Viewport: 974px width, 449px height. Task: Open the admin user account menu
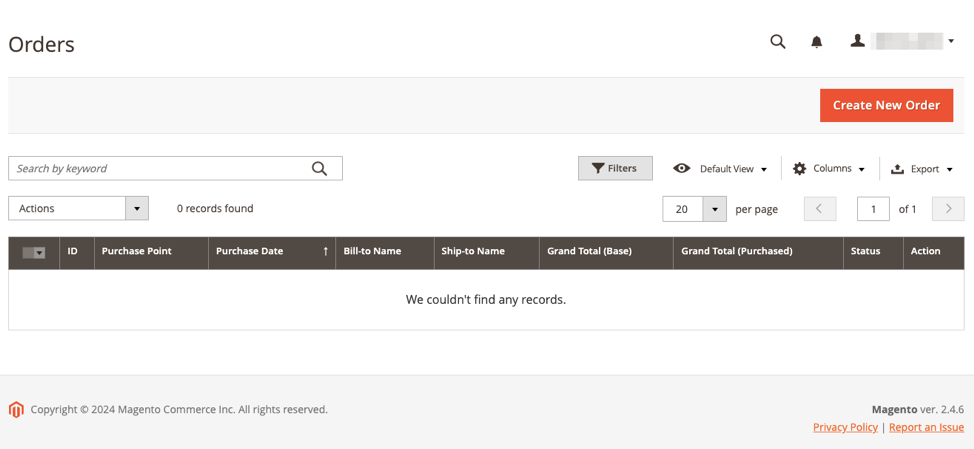pyautogui.click(x=903, y=41)
